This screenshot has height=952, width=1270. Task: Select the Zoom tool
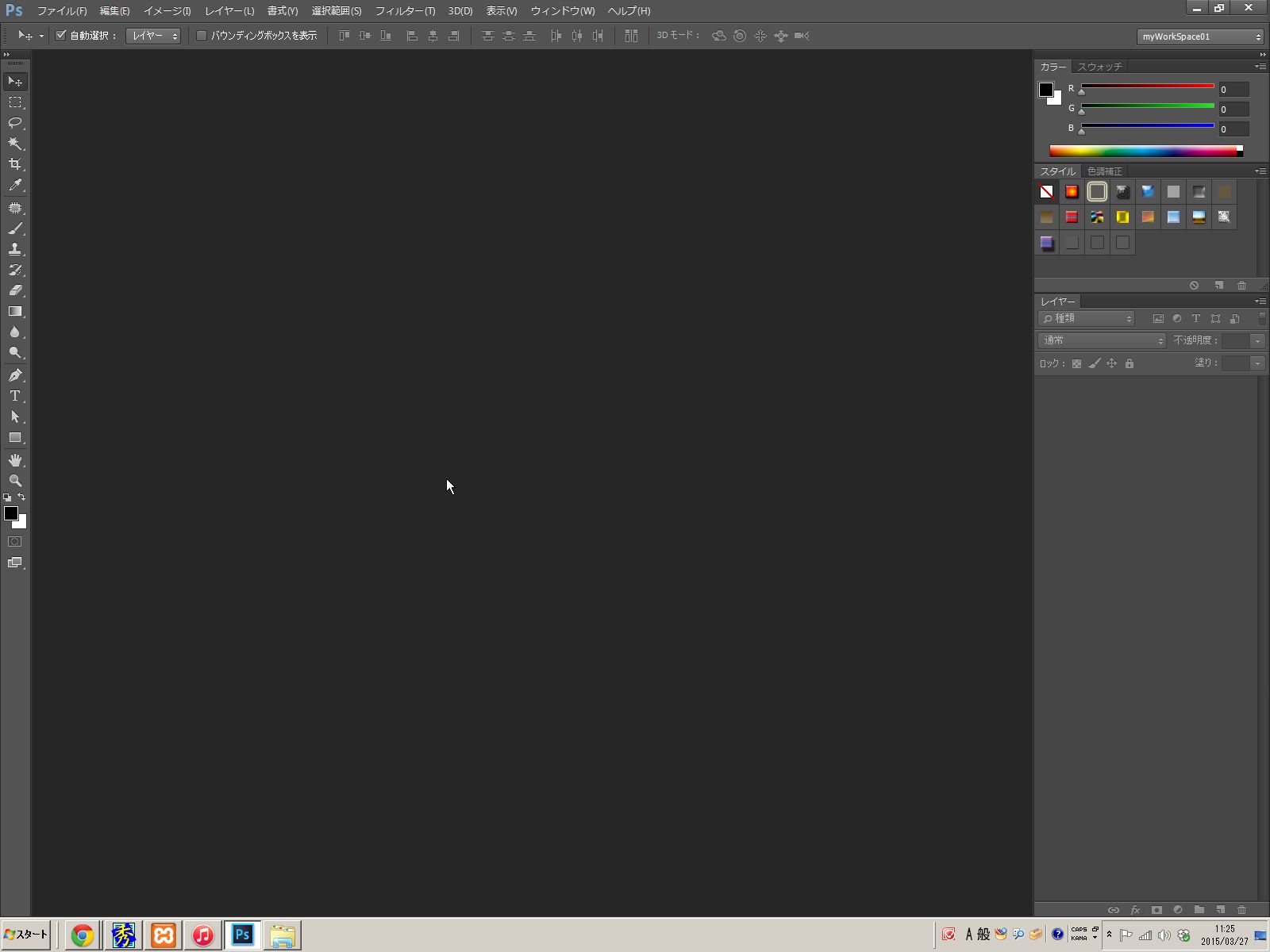(x=15, y=481)
